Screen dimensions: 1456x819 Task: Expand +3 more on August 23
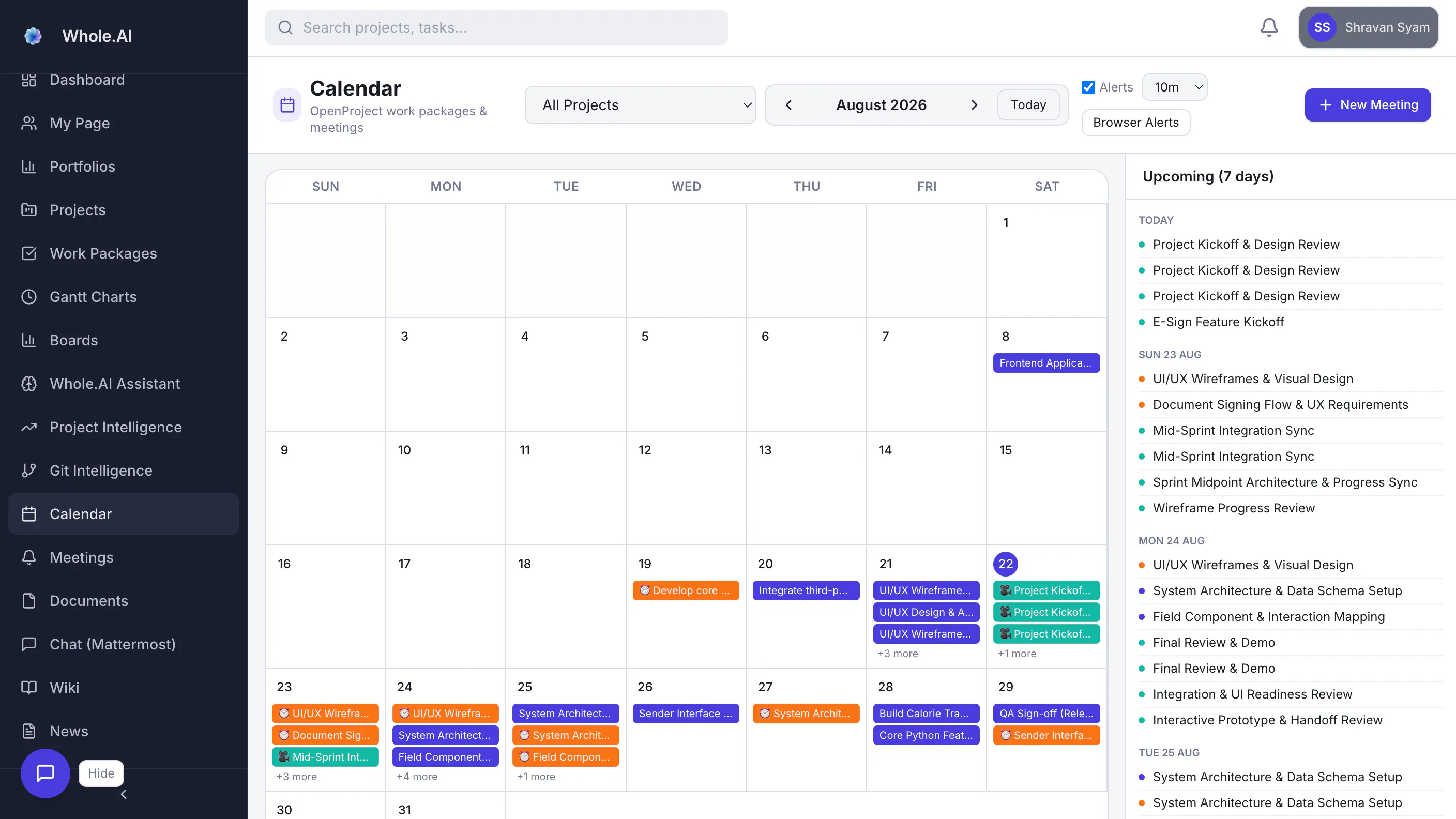[x=297, y=777]
